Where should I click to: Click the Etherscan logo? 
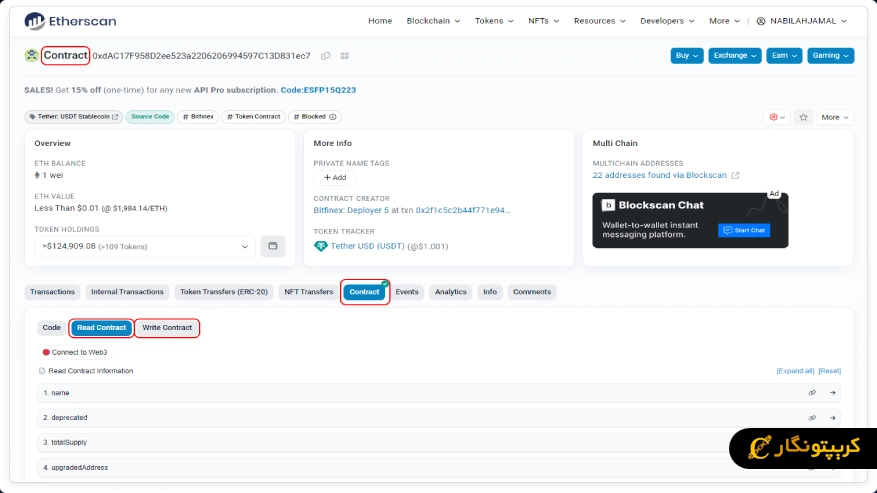click(70, 21)
